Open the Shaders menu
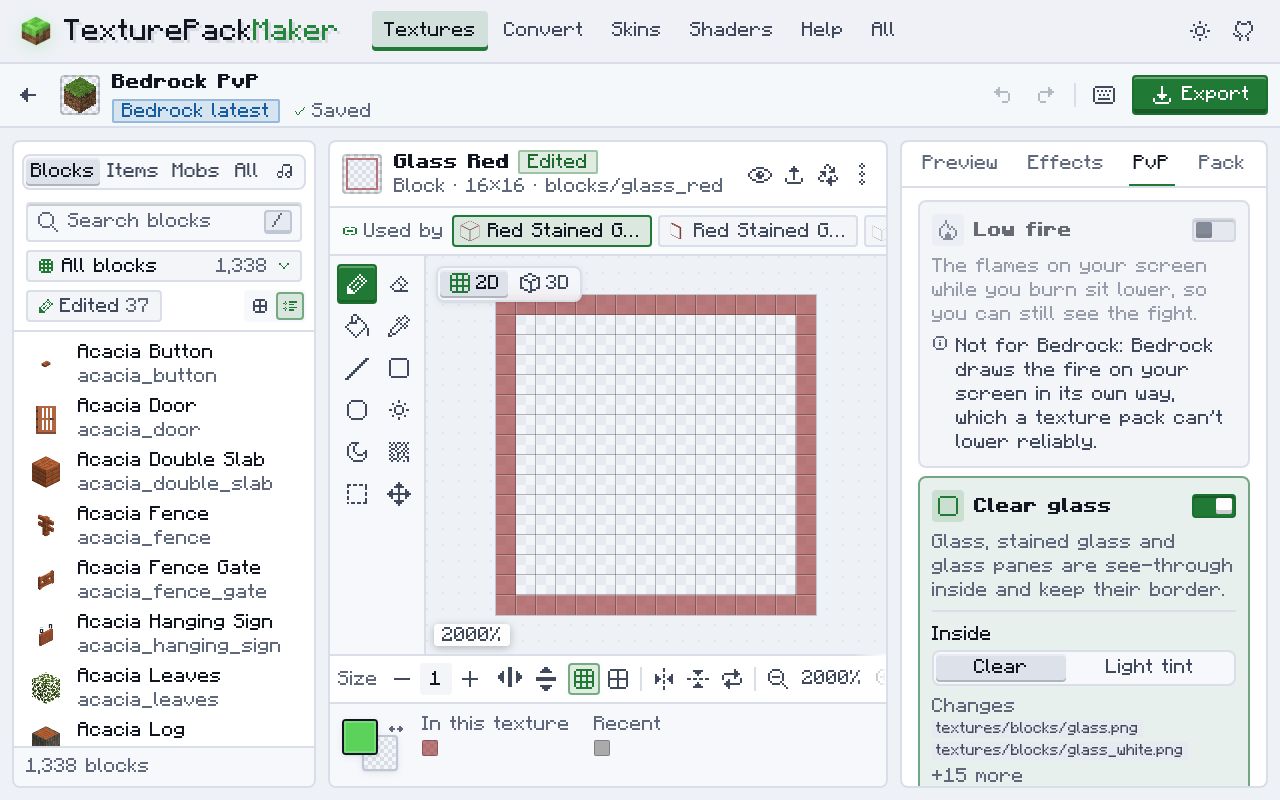Image resolution: width=1280 pixels, height=800 pixels. [x=731, y=30]
